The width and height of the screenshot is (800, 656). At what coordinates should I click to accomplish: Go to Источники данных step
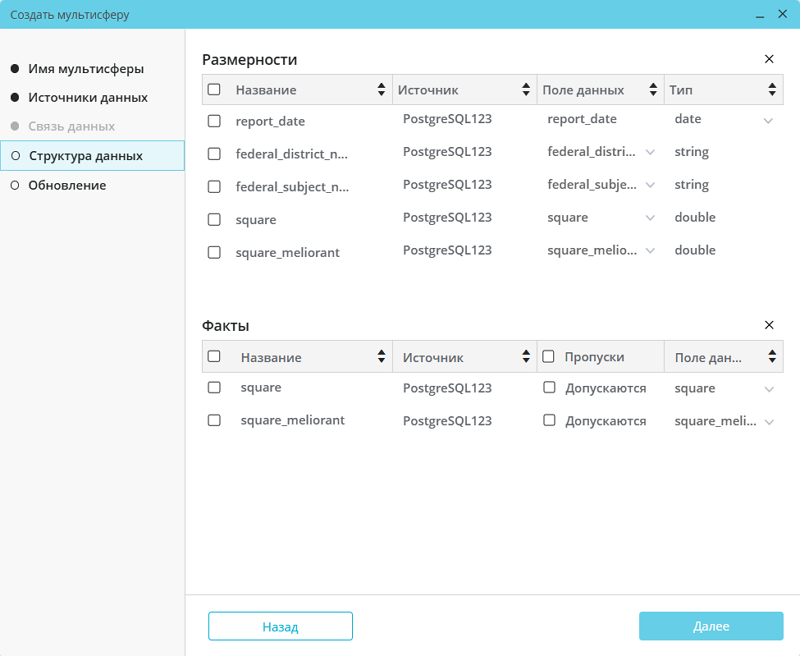coord(88,98)
